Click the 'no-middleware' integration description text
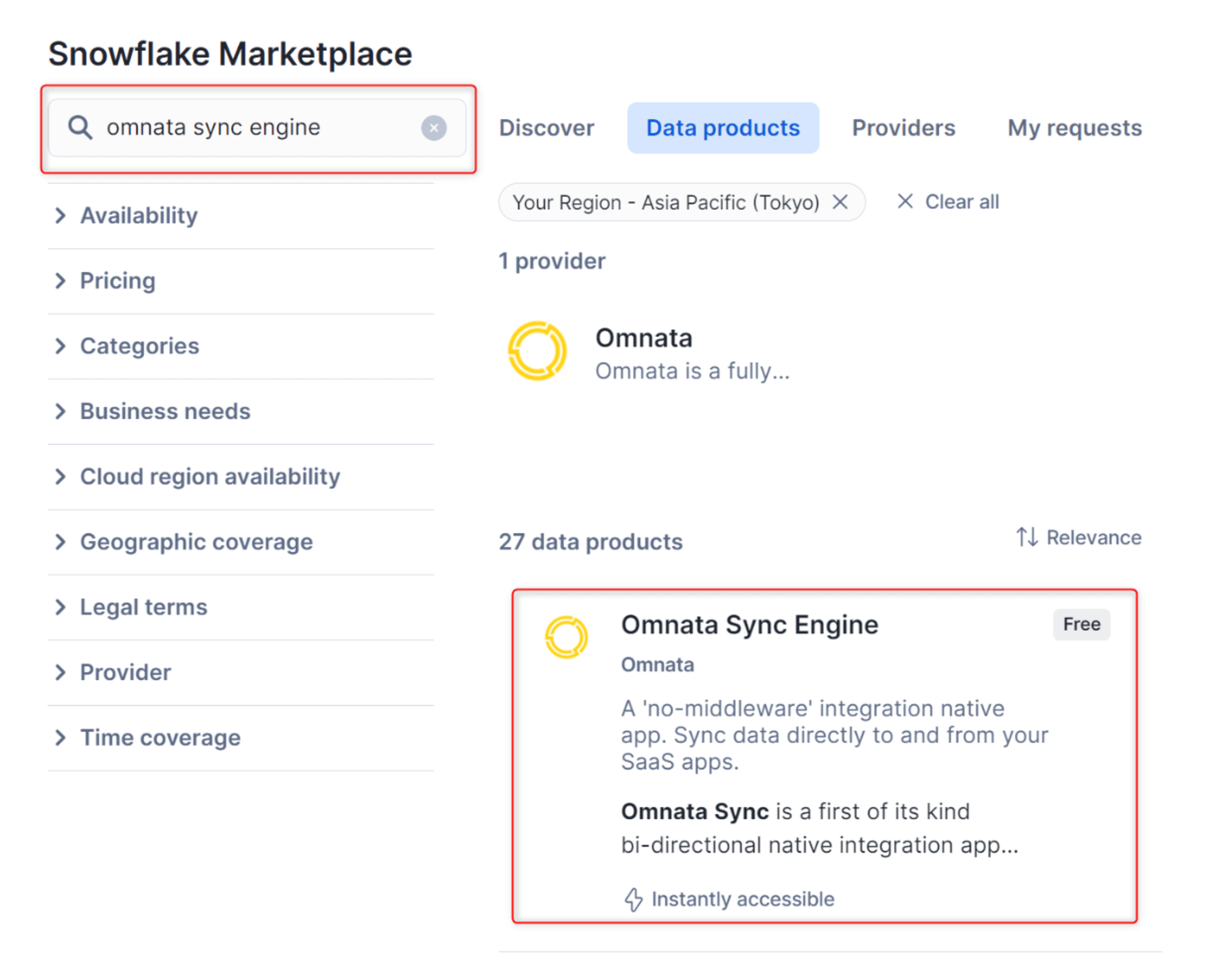Image resolution: width=1206 pixels, height=980 pixels. [x=835, y=735]
